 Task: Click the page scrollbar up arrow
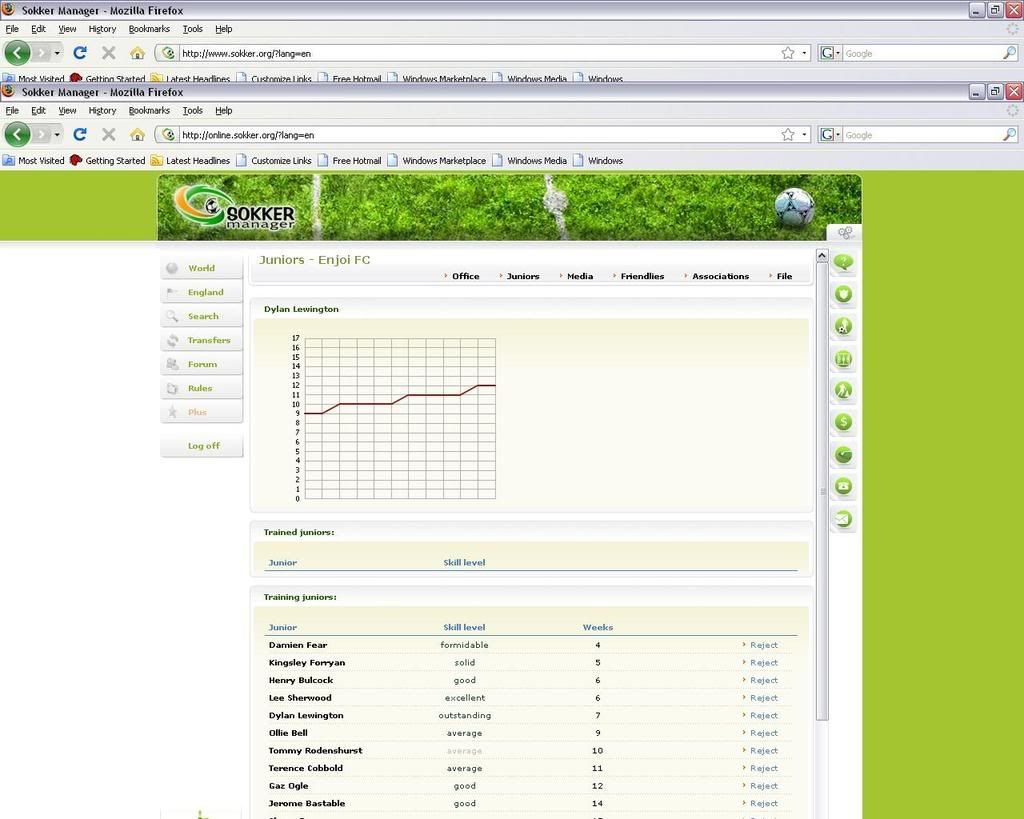[822, 256]
